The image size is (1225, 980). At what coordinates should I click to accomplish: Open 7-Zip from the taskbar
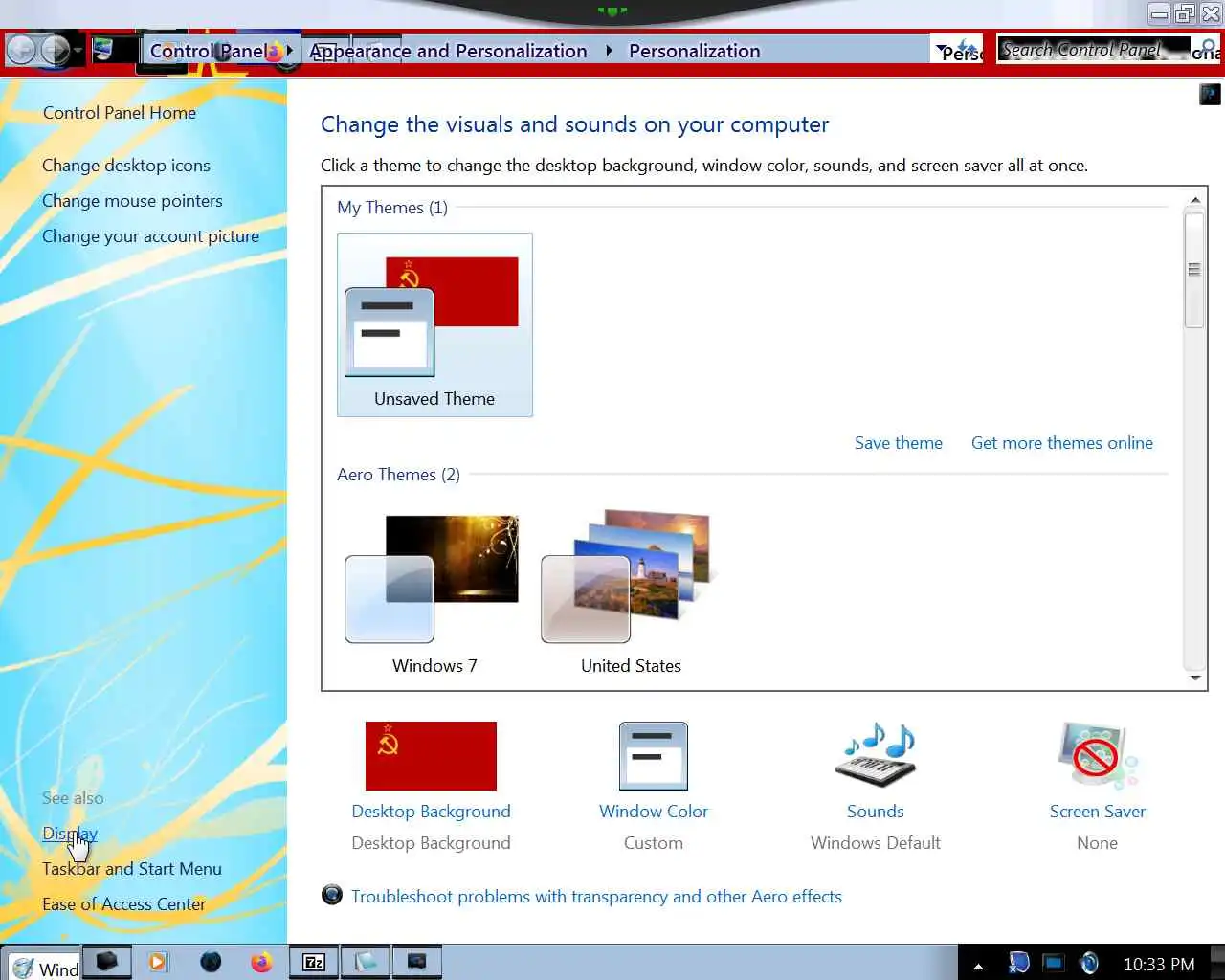pos(314,962)
